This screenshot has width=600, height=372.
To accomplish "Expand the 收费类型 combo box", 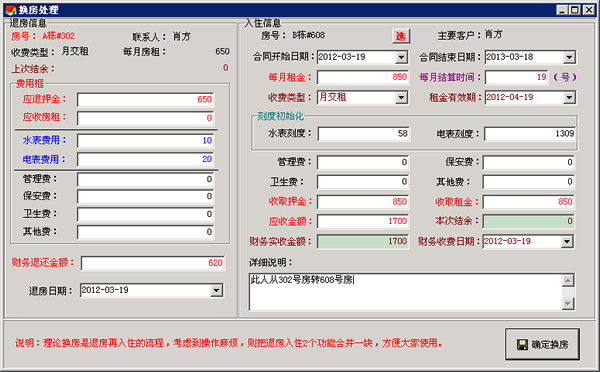I will [401, 98].
